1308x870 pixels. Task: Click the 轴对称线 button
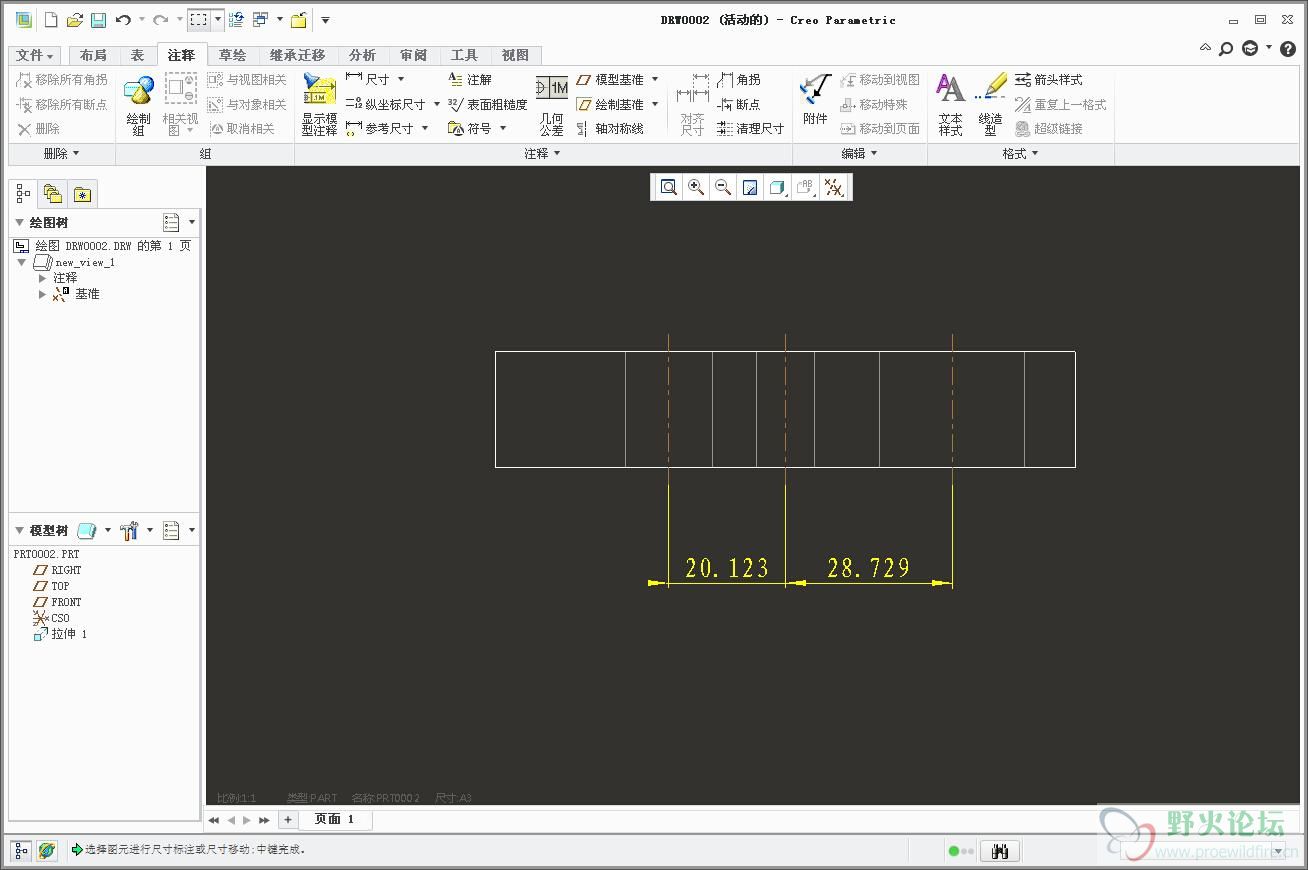(610, 128)
